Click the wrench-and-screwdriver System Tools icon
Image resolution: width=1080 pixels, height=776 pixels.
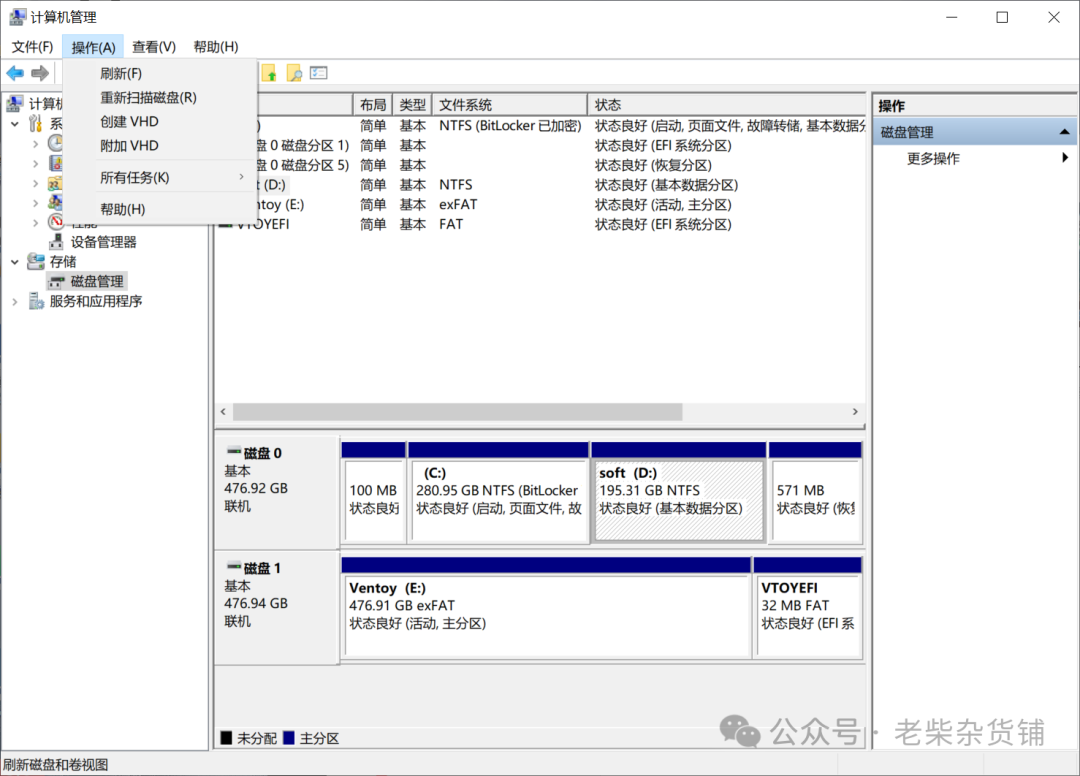point(35,124)
